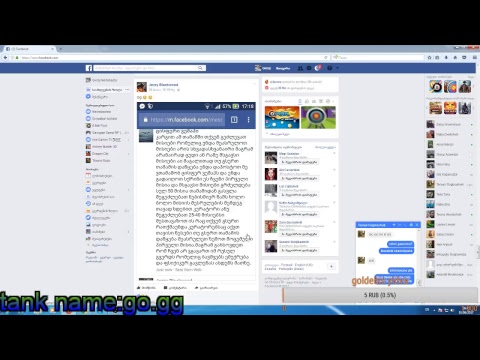Open notifications globe with the red badge
The width and height of the screenshot is (480, 360).
point(317,68)
